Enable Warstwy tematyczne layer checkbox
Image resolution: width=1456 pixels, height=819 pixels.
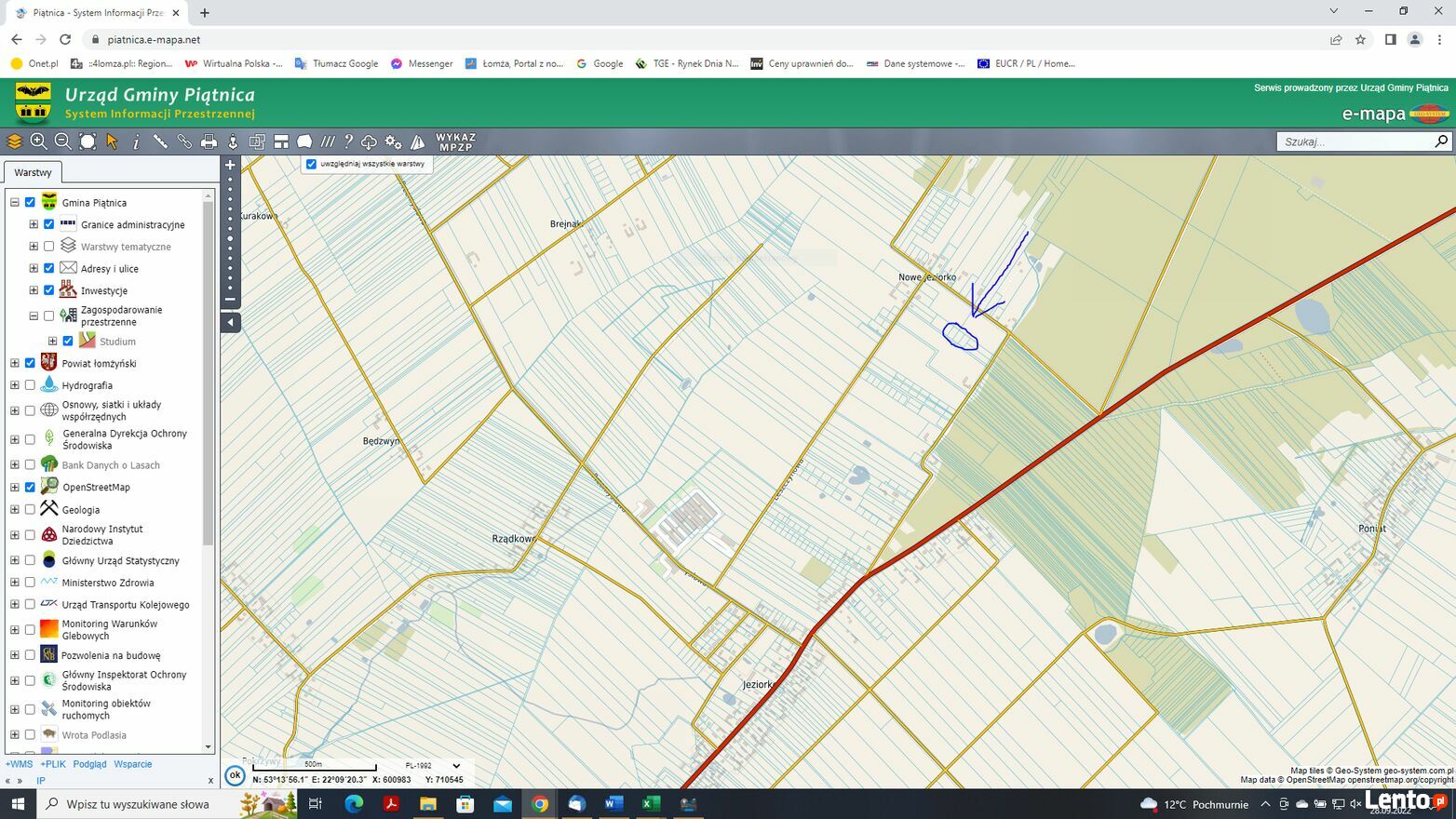49,247
